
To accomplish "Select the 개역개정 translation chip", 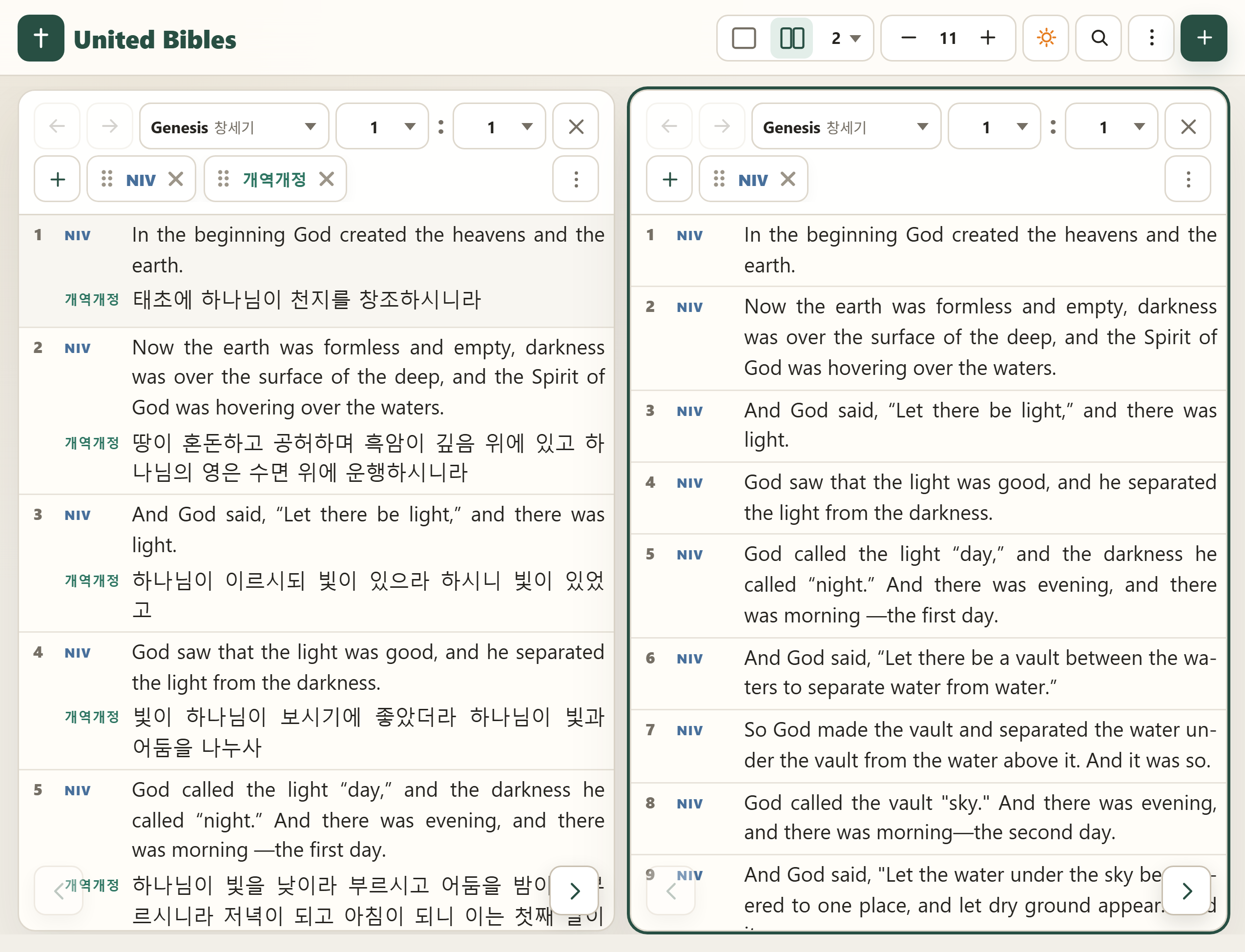I will [x=274, y=179].
